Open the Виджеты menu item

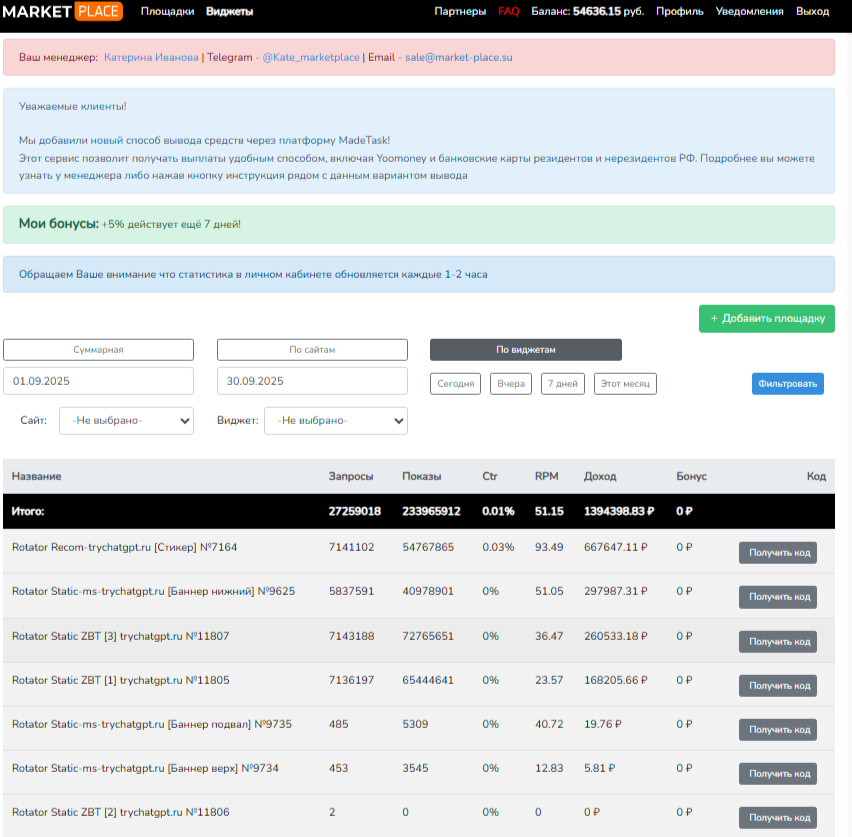click(x=229, y=12)
